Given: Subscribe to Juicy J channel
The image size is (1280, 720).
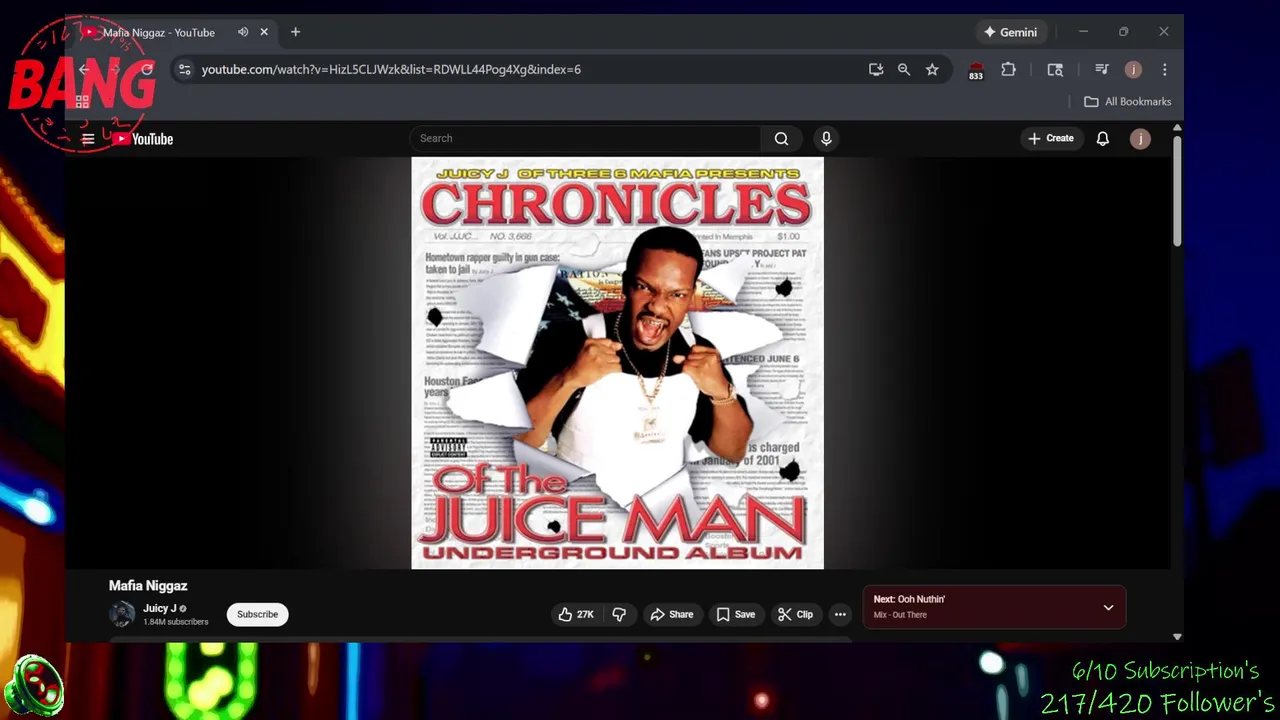Looking at the screenshot, I should click(x=257, y=614).
